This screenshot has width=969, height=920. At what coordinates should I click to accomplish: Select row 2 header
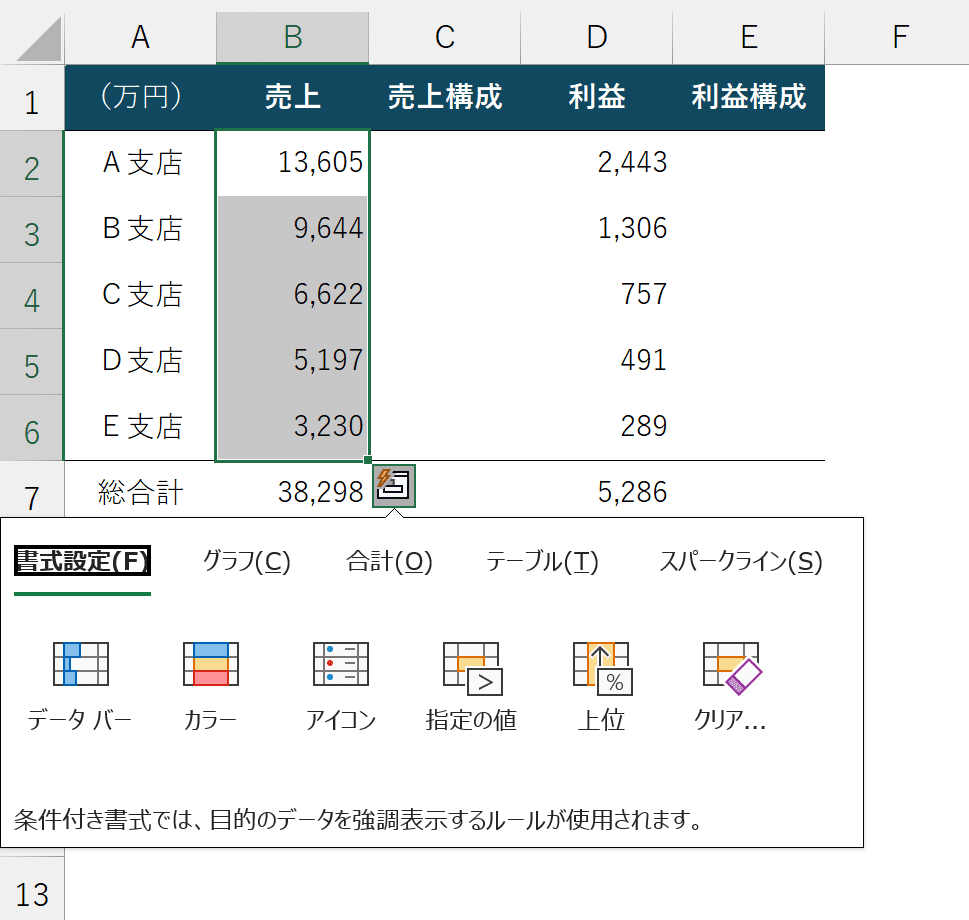pos(32,164)
